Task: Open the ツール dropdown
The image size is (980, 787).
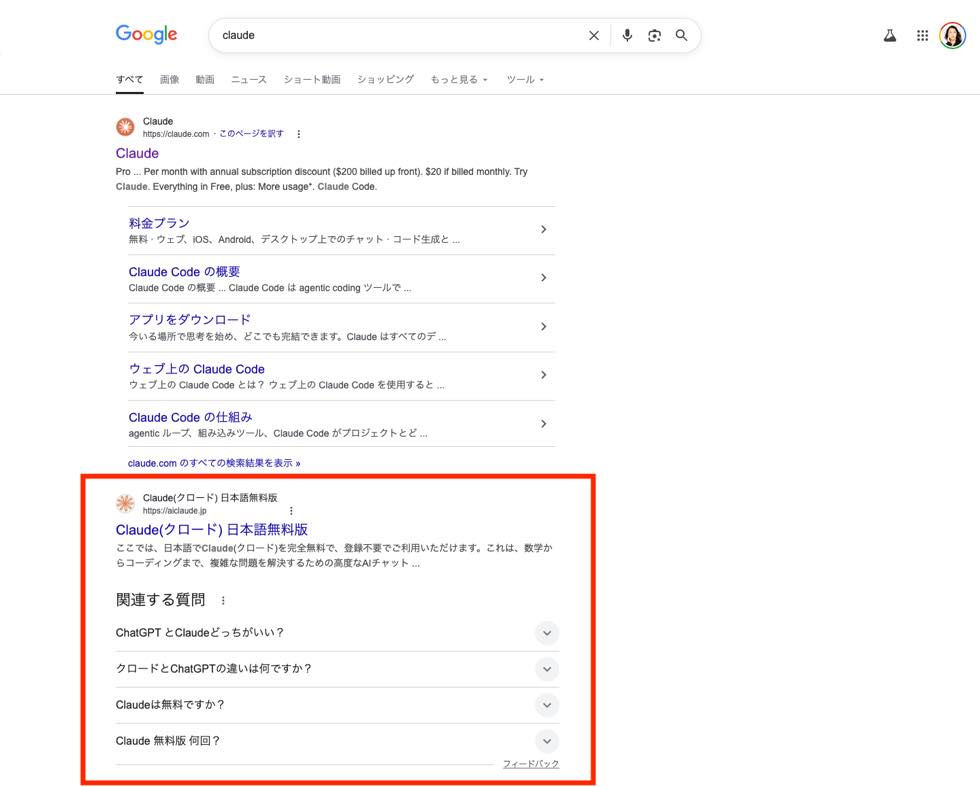Action: coord(525,79)
